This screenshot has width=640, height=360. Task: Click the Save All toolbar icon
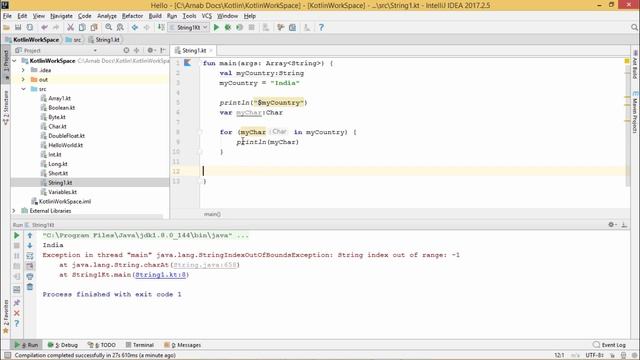[x=18, y=27]
